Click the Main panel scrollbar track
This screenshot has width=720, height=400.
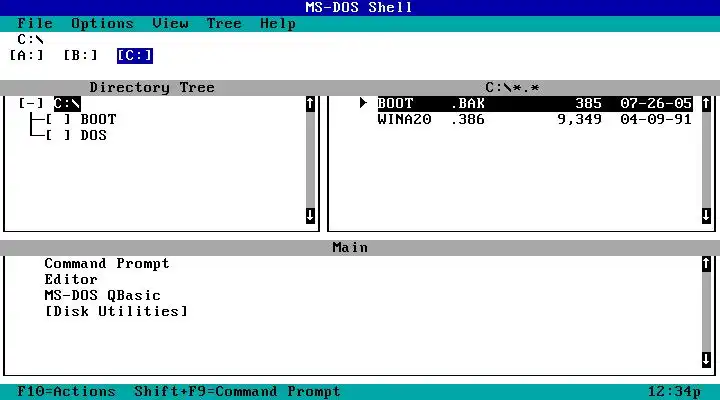[x=706, y=312]
